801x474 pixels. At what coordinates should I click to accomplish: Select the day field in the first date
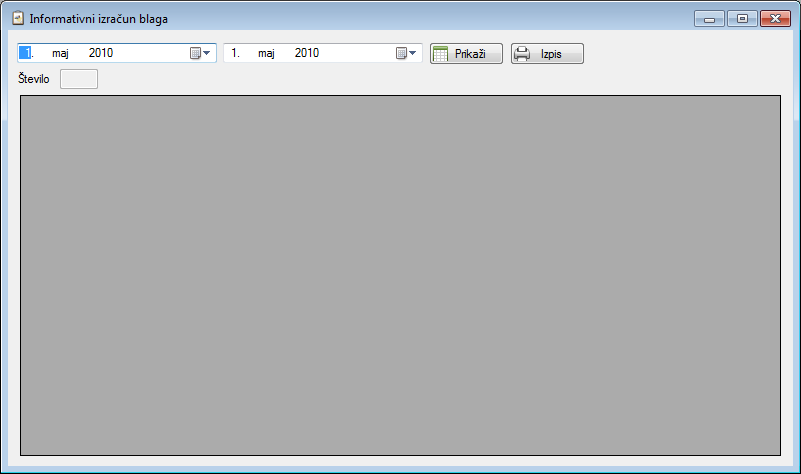tap(26, 53)
